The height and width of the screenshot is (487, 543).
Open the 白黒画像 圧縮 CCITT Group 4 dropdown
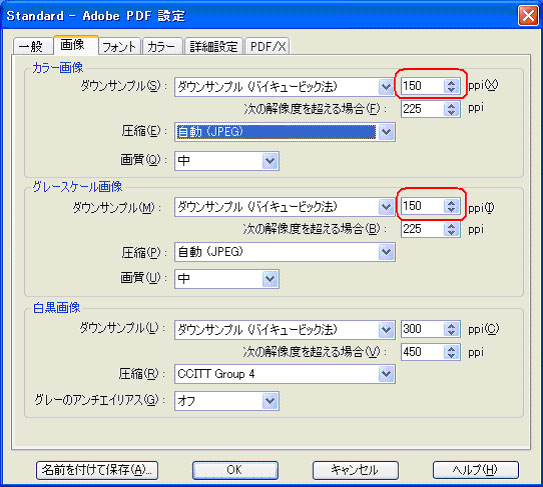(285, 374)
